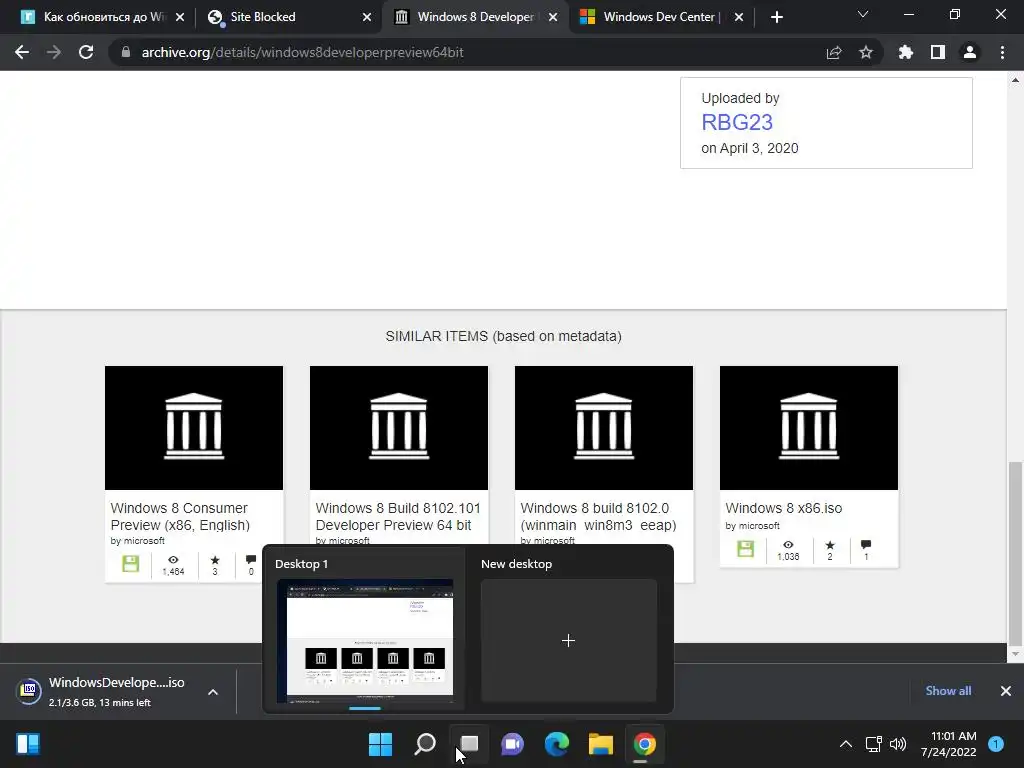Show all downloads
This screenshot has height=768, width=1024.
(x=948, y=691)
